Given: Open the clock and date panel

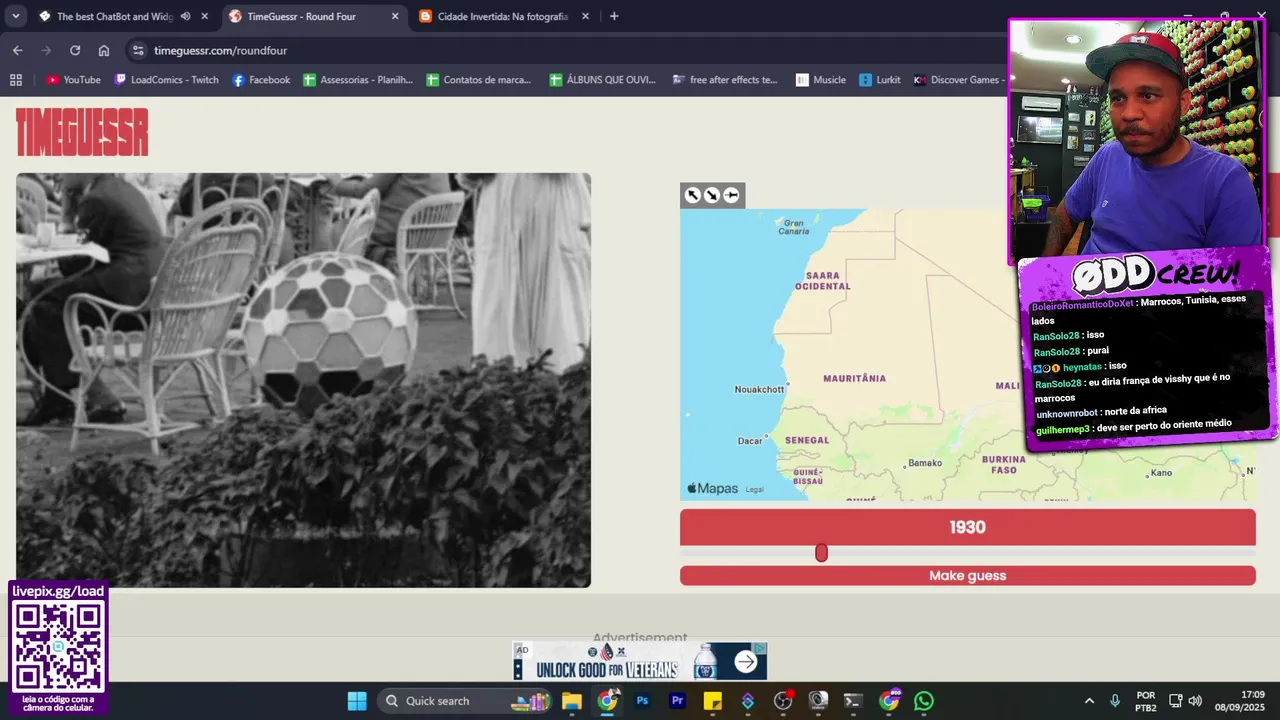Looking at the screenshot, I should tap(1240, 701).
